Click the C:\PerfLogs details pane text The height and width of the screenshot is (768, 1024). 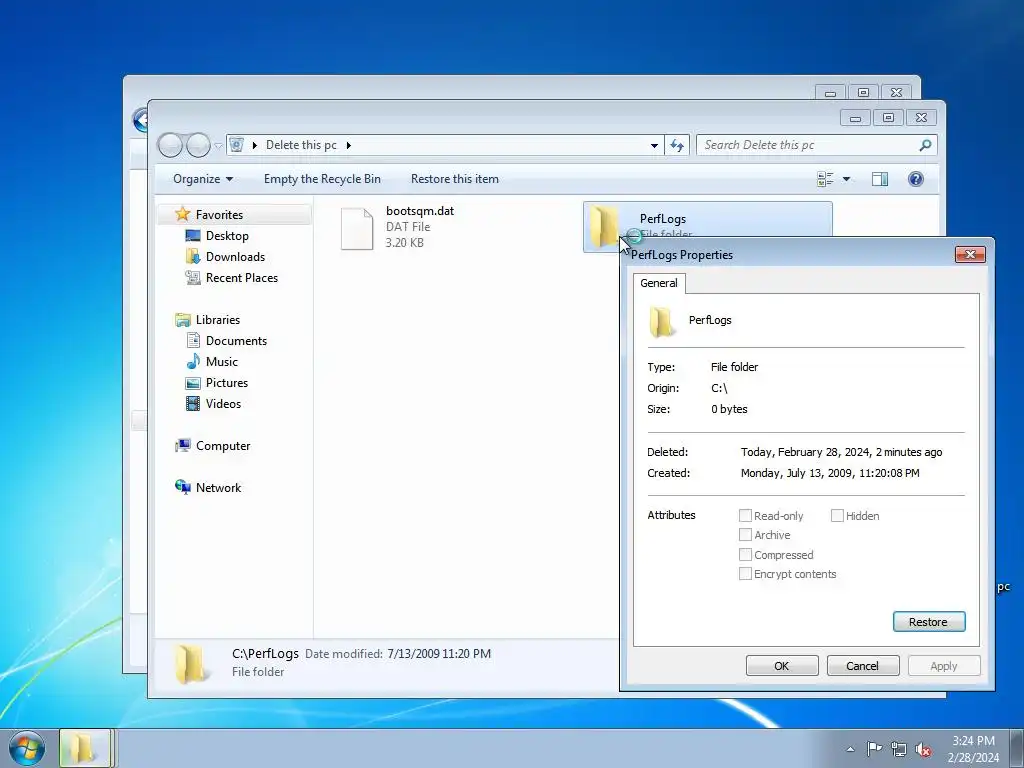coord(265,653)
